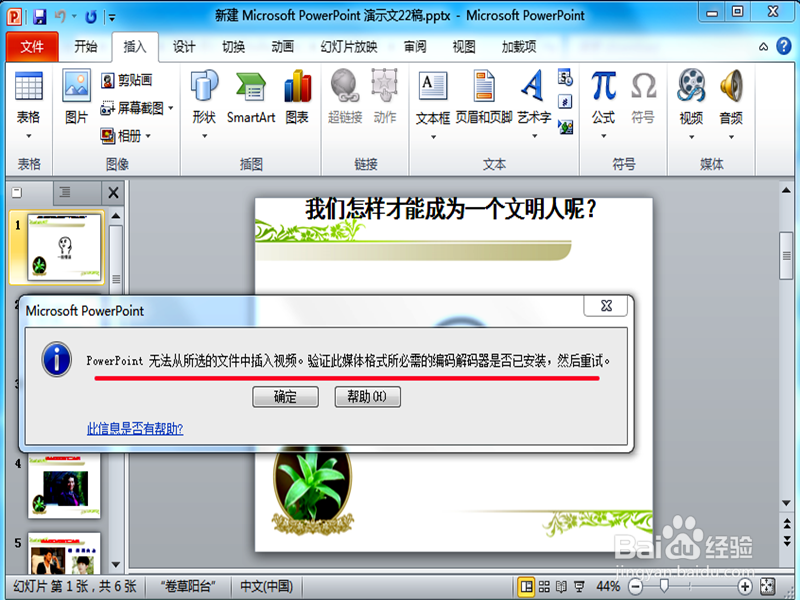Click the Undo icon in quick access toolbar
The width and height of the screenshot is (800, 600).
point(61,17)
